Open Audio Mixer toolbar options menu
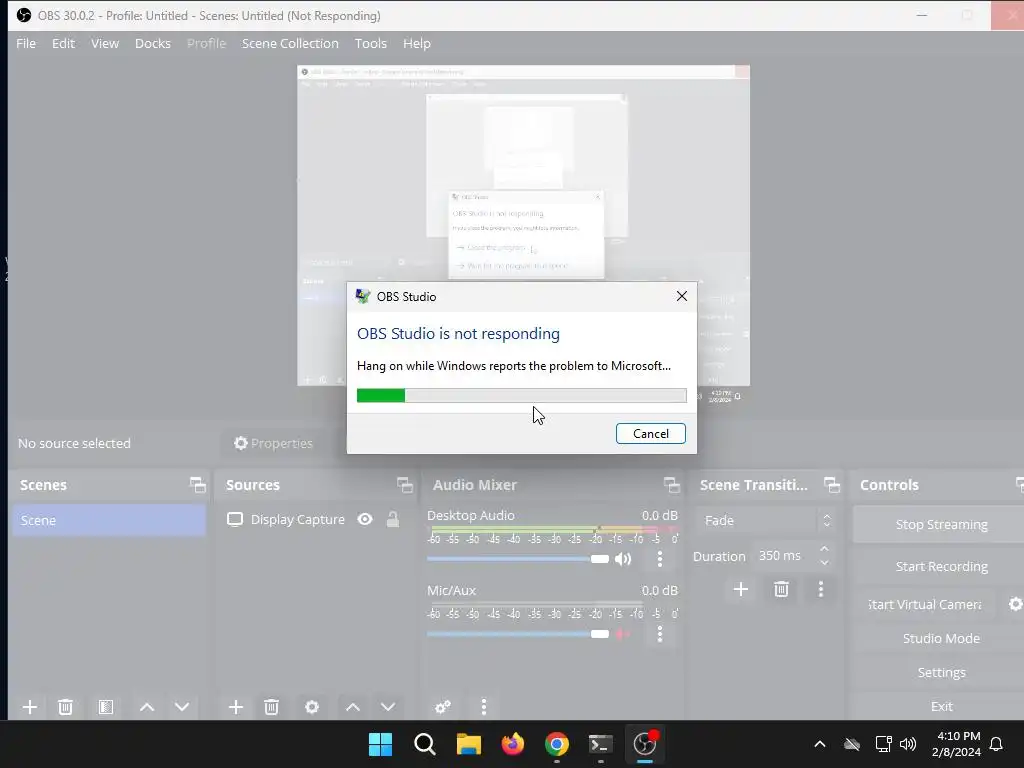The image size is (1024, 768). 483,707
